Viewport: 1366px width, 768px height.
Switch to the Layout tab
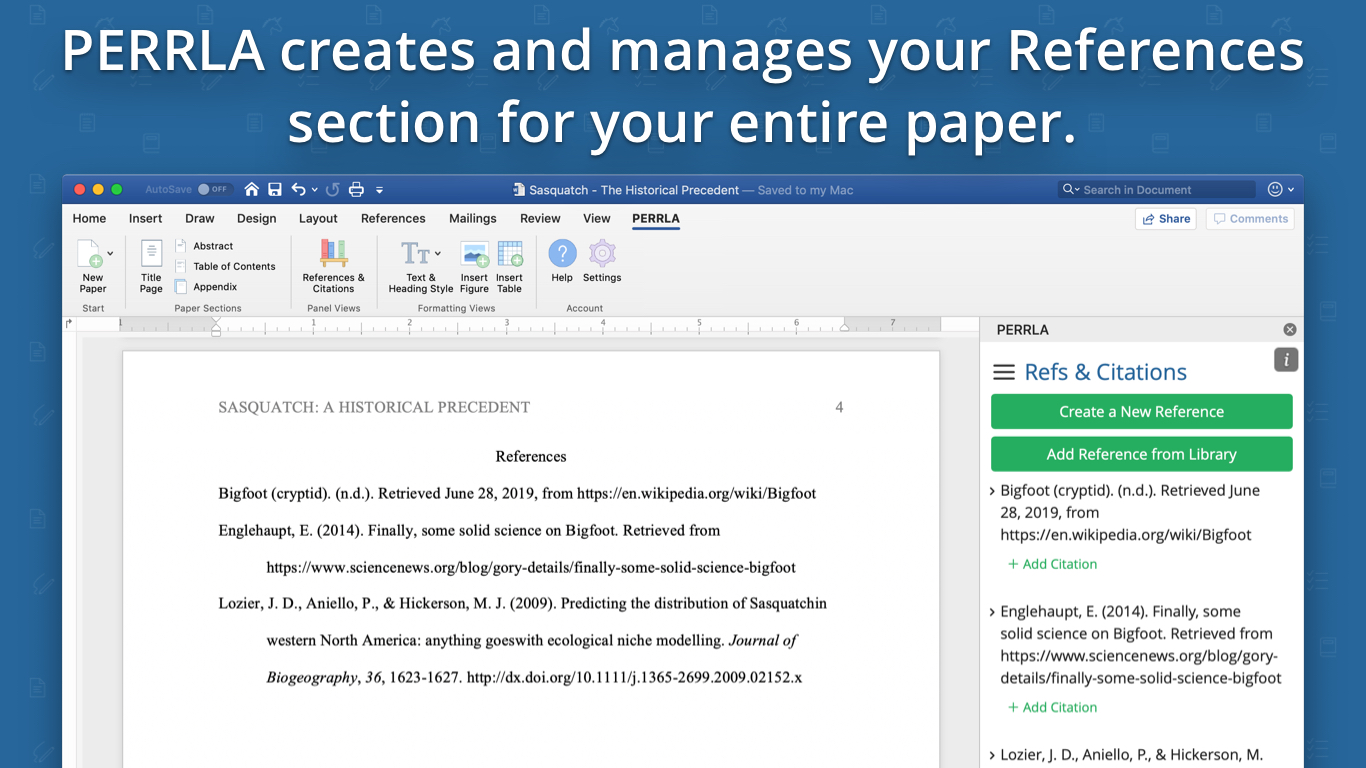click(x=318, y=218)
